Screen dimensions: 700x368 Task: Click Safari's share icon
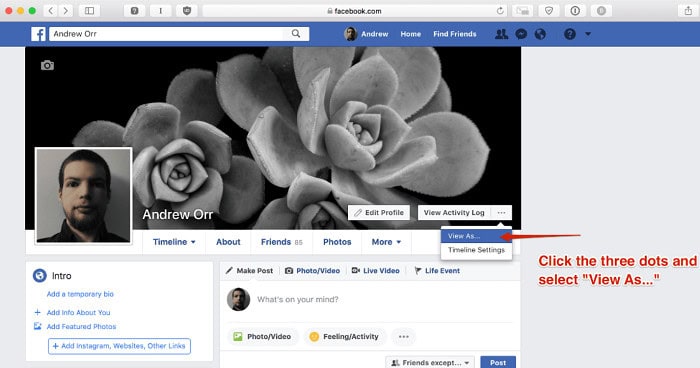coord(688,11)
